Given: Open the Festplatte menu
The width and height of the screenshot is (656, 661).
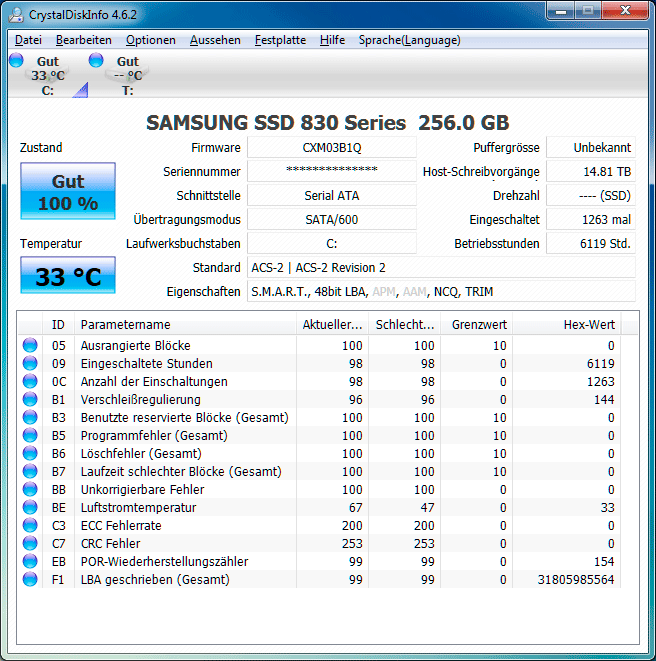Looking at the screenshot, I should coord(280,40).
